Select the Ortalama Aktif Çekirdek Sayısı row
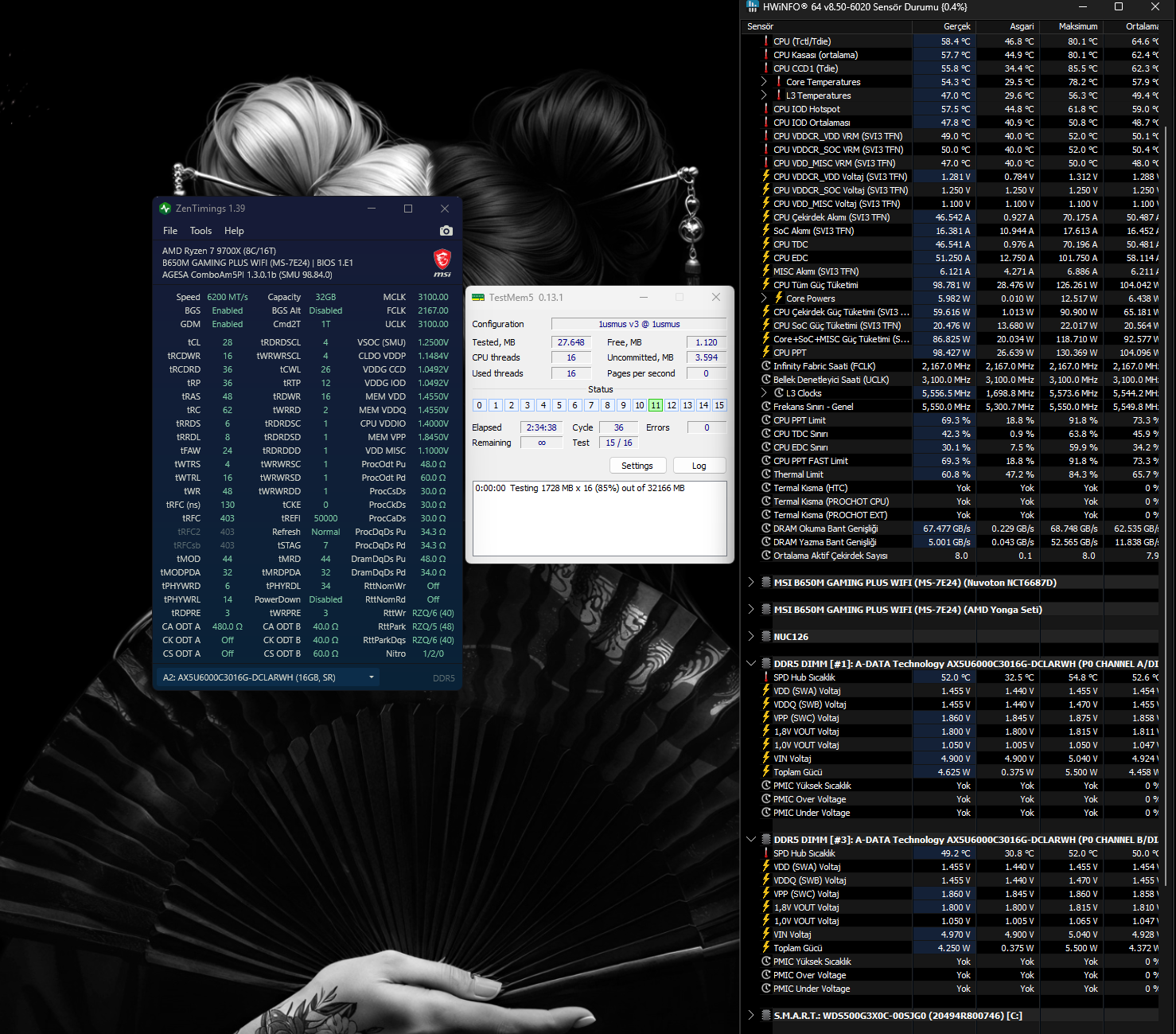The height and width of the screenshot is (1034, 1176). pyautogui.click(x=950, y=556)
